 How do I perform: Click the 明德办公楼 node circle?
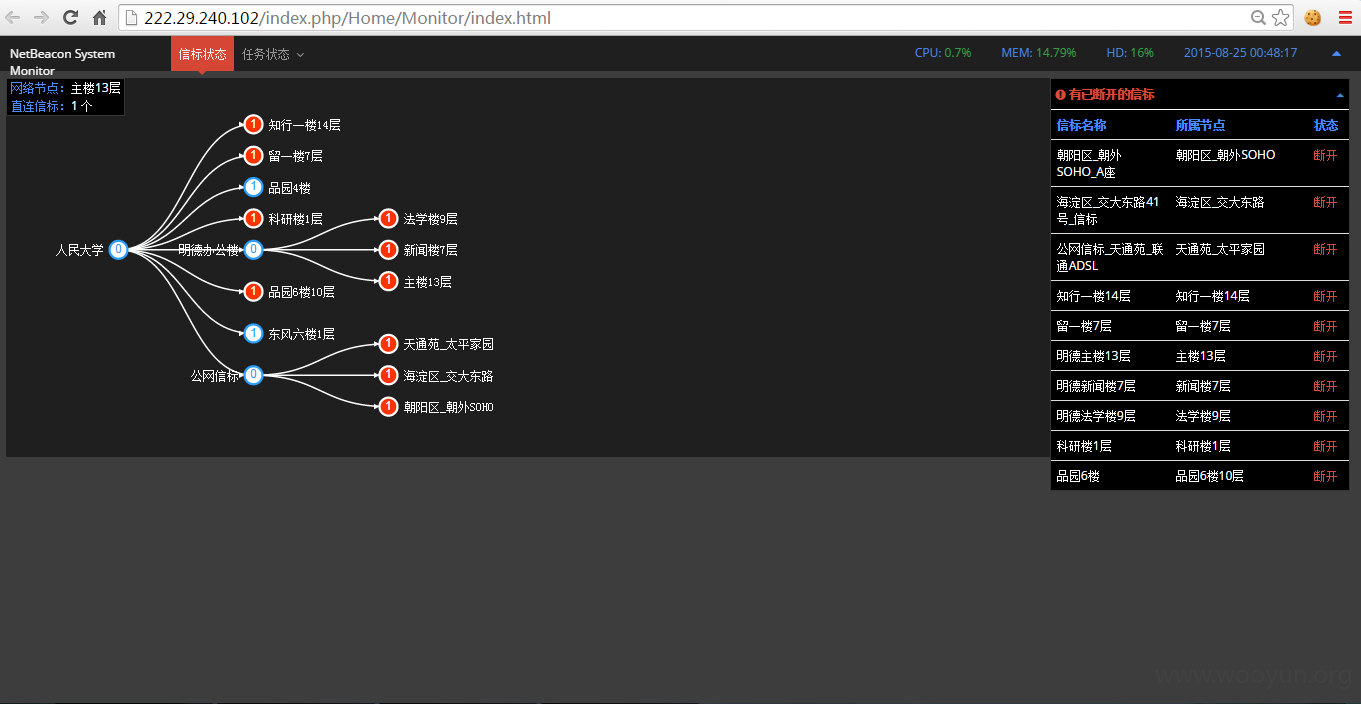(254, 250)
